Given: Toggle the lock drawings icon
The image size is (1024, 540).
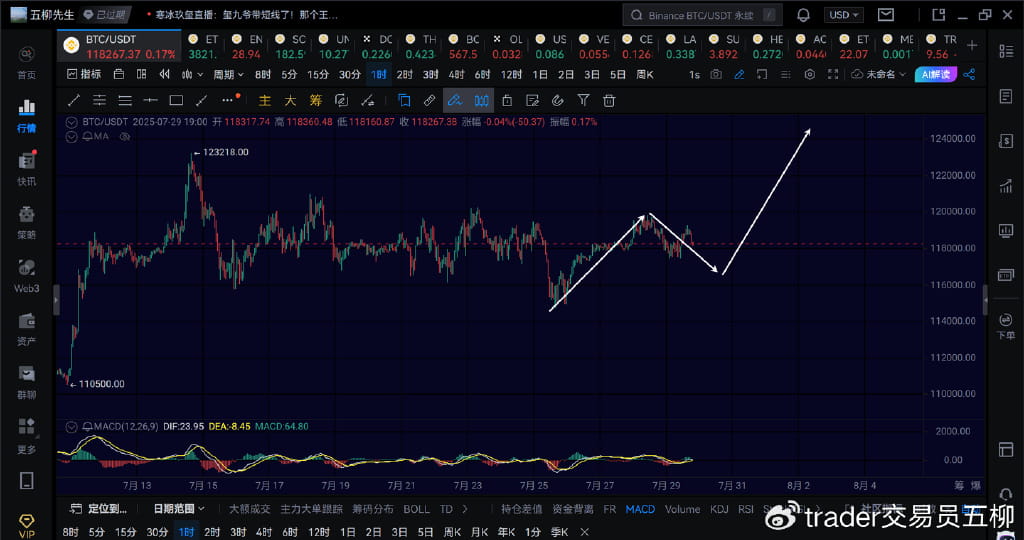Looking at the screenshot, I should (x=507, y=100).
